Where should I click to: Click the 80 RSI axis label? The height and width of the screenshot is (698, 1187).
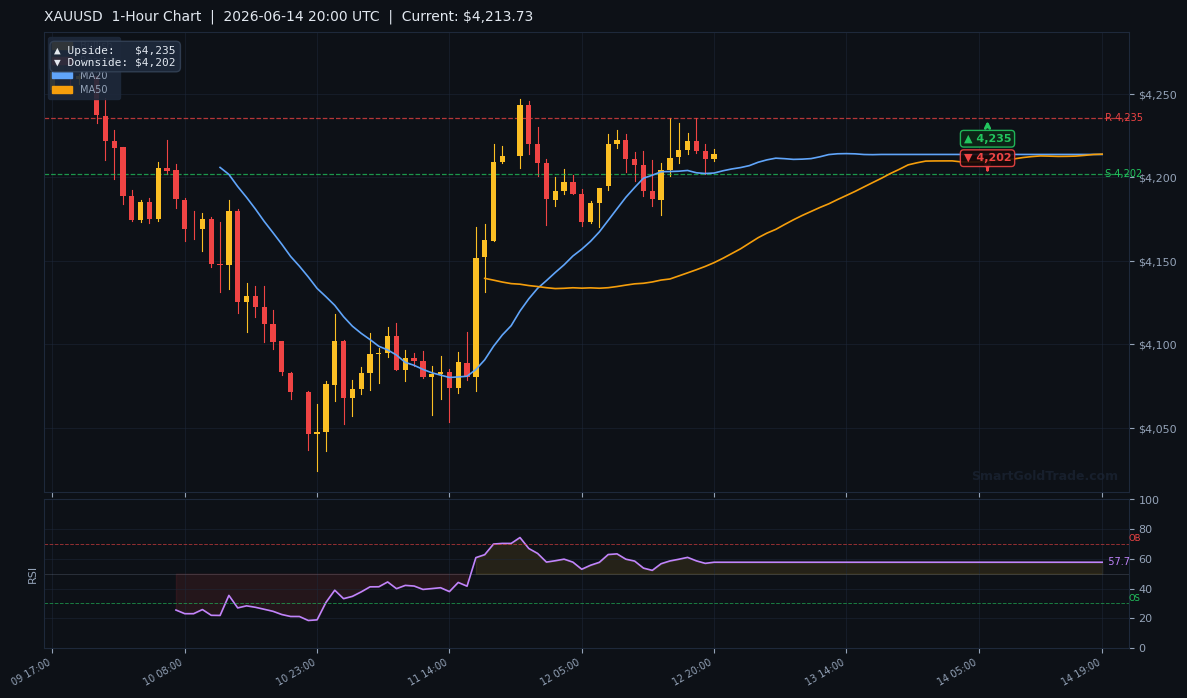click(x=1145, y=530)
